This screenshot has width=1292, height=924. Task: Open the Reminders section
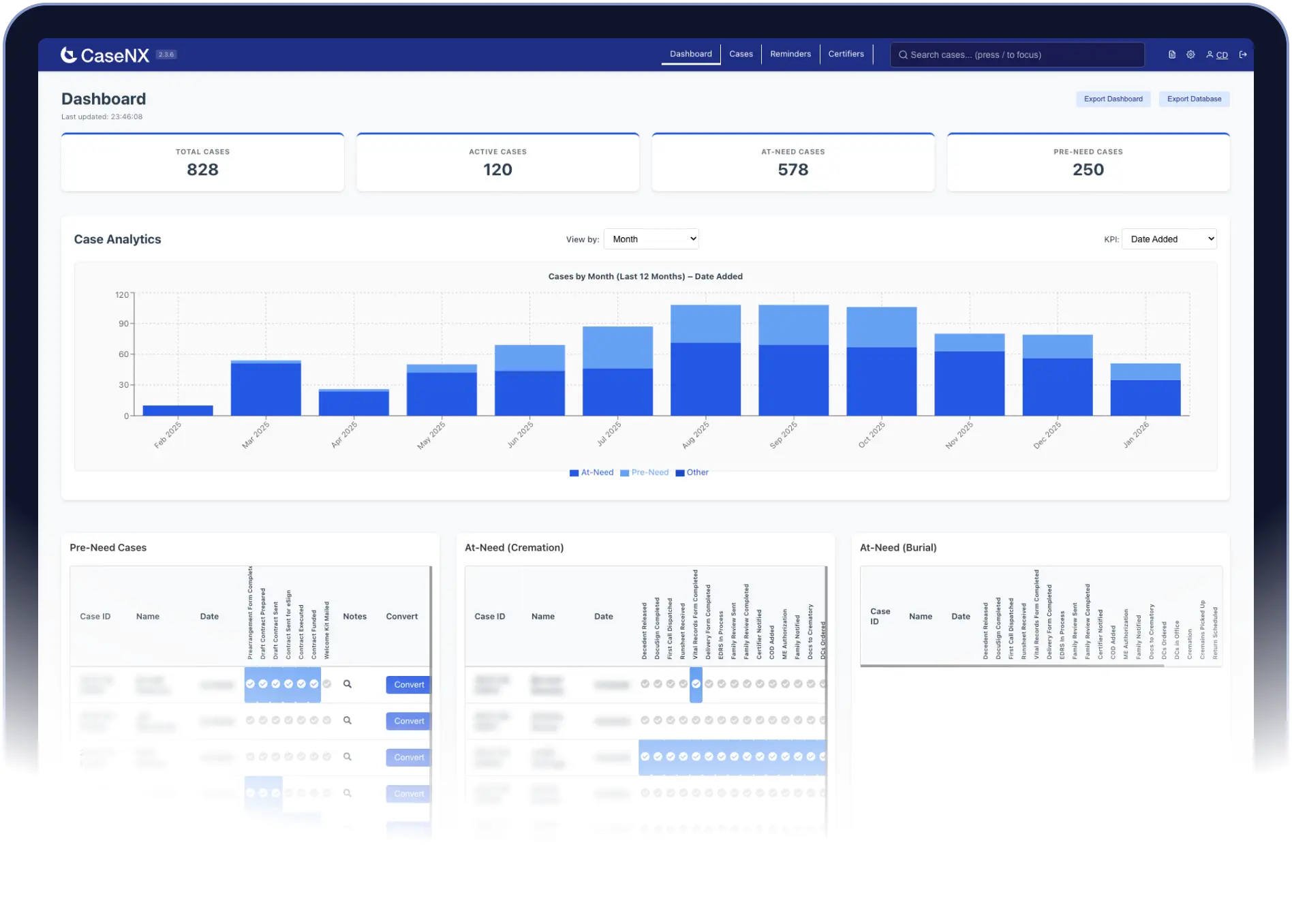tap(790, 54)
